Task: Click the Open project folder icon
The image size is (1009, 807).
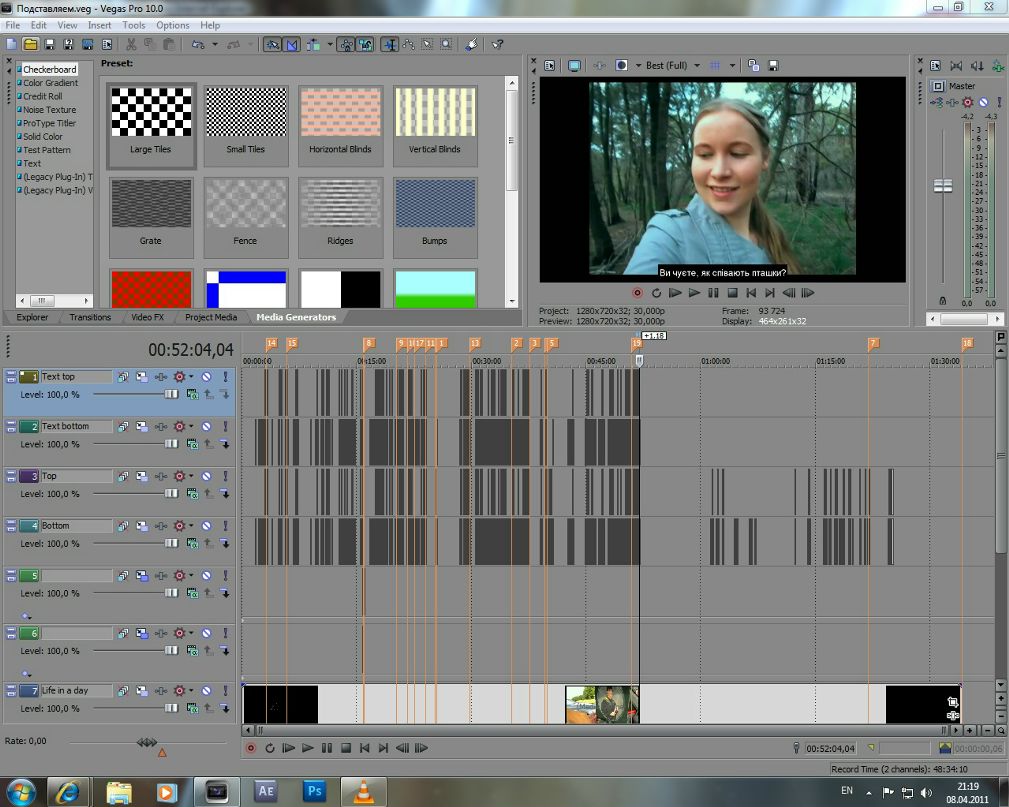Action: click(x=30, y=44)
